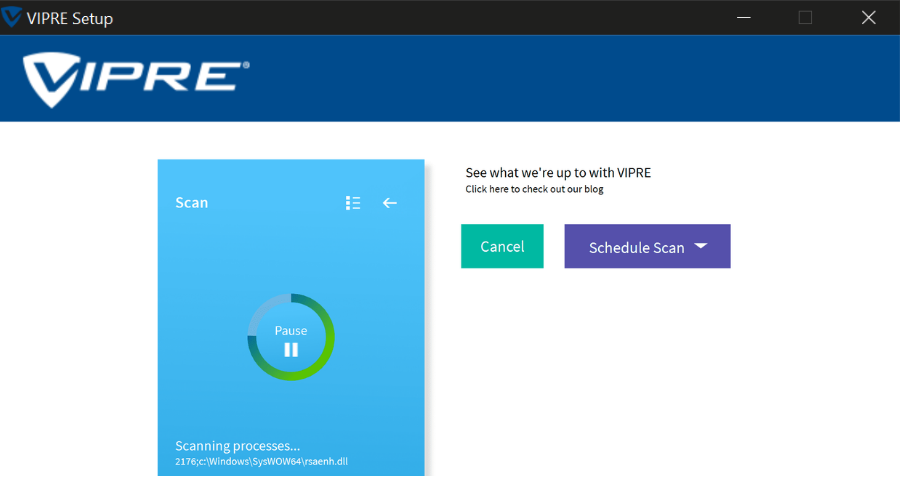Click the rsaenh.dll file path text
This screenshot has height=500, width=900.
tap(261, 462)
